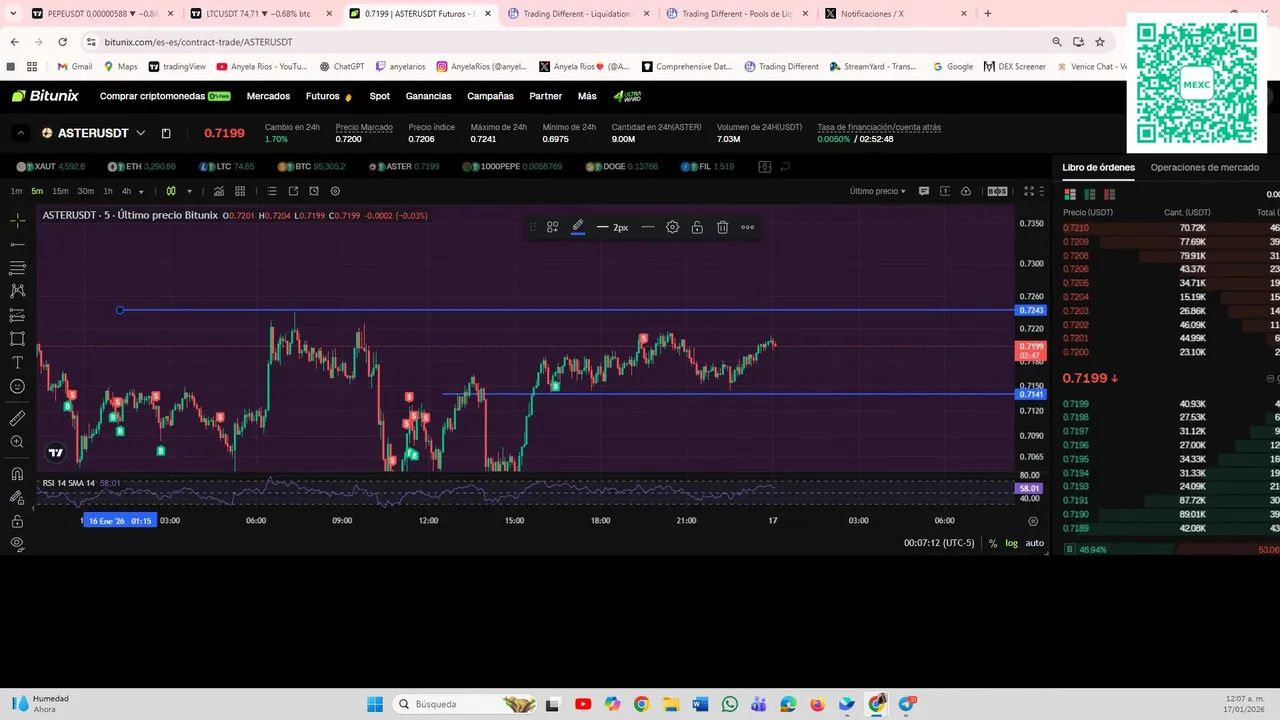The height and width of the screenshot is (720, 1280).
Task: Open drawing templates on floating toolbar
Action: coord(552,227)
